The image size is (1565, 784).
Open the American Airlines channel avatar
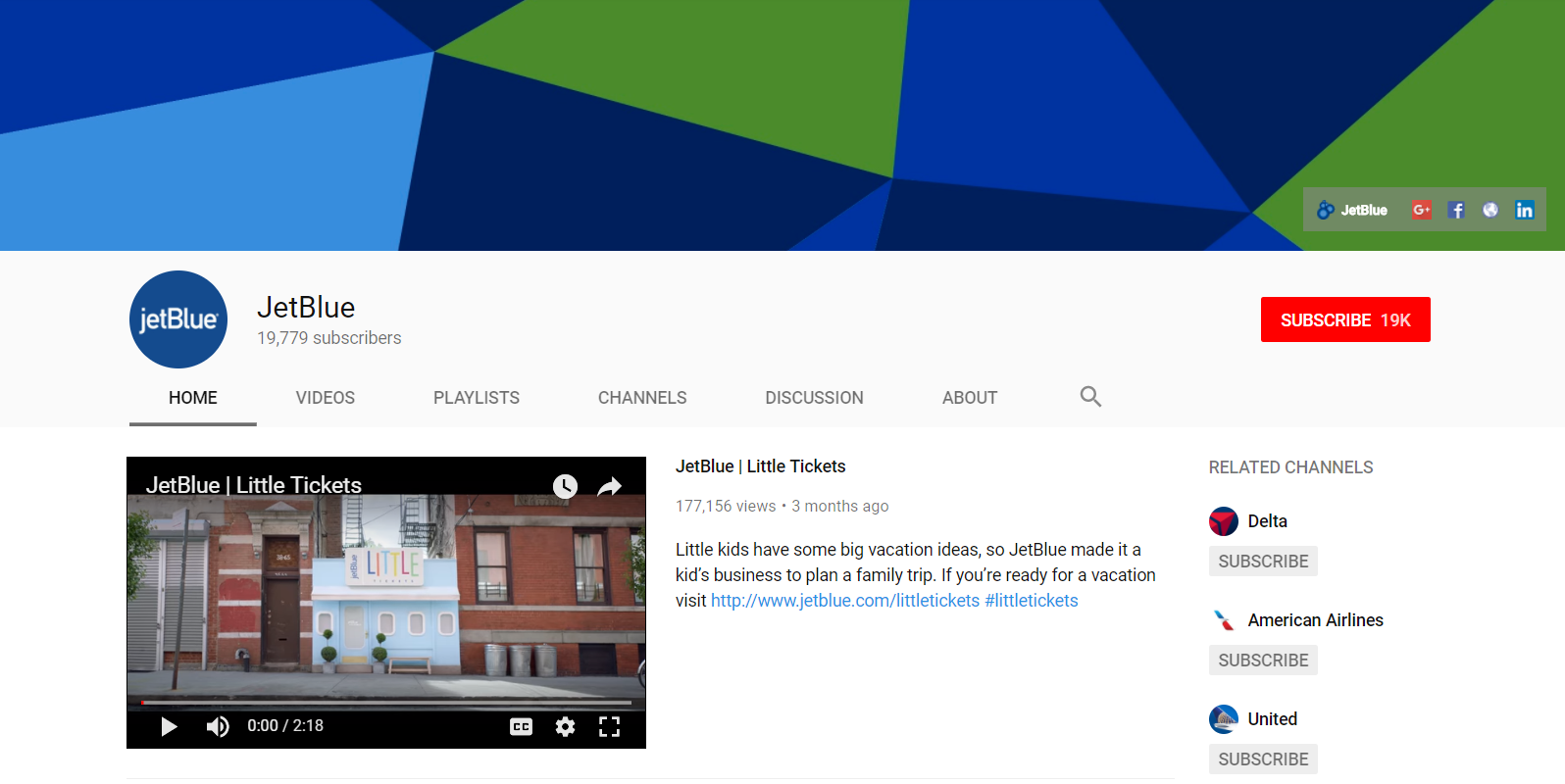click(1224, 620)
